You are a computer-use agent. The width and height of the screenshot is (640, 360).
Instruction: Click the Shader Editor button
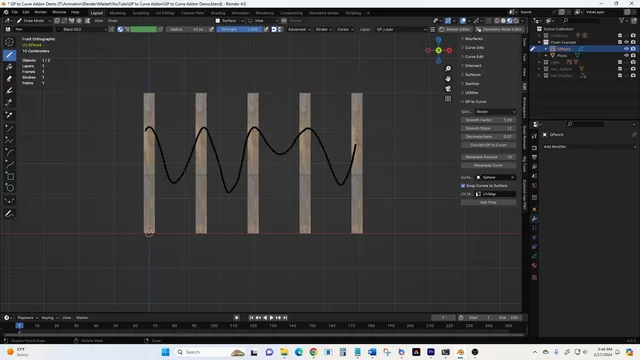point(455,29)
